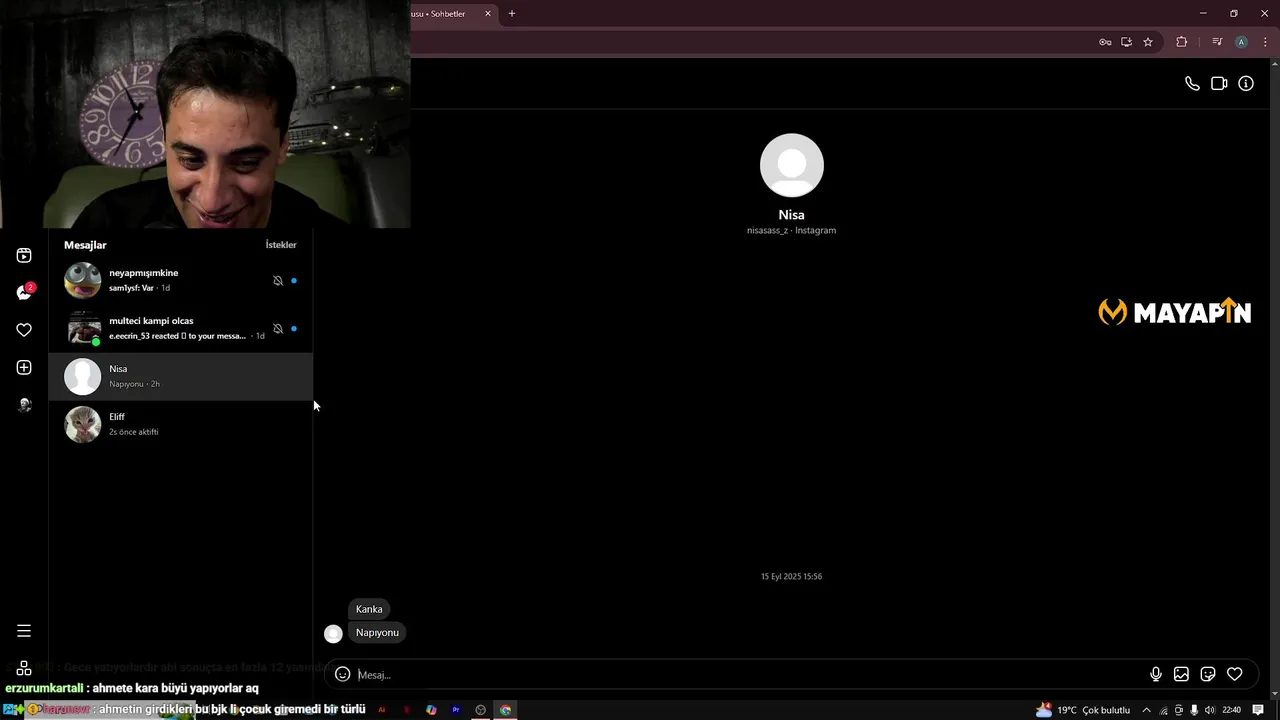
Task: Click the install app icon in address bar
Action: point(1126,42)
